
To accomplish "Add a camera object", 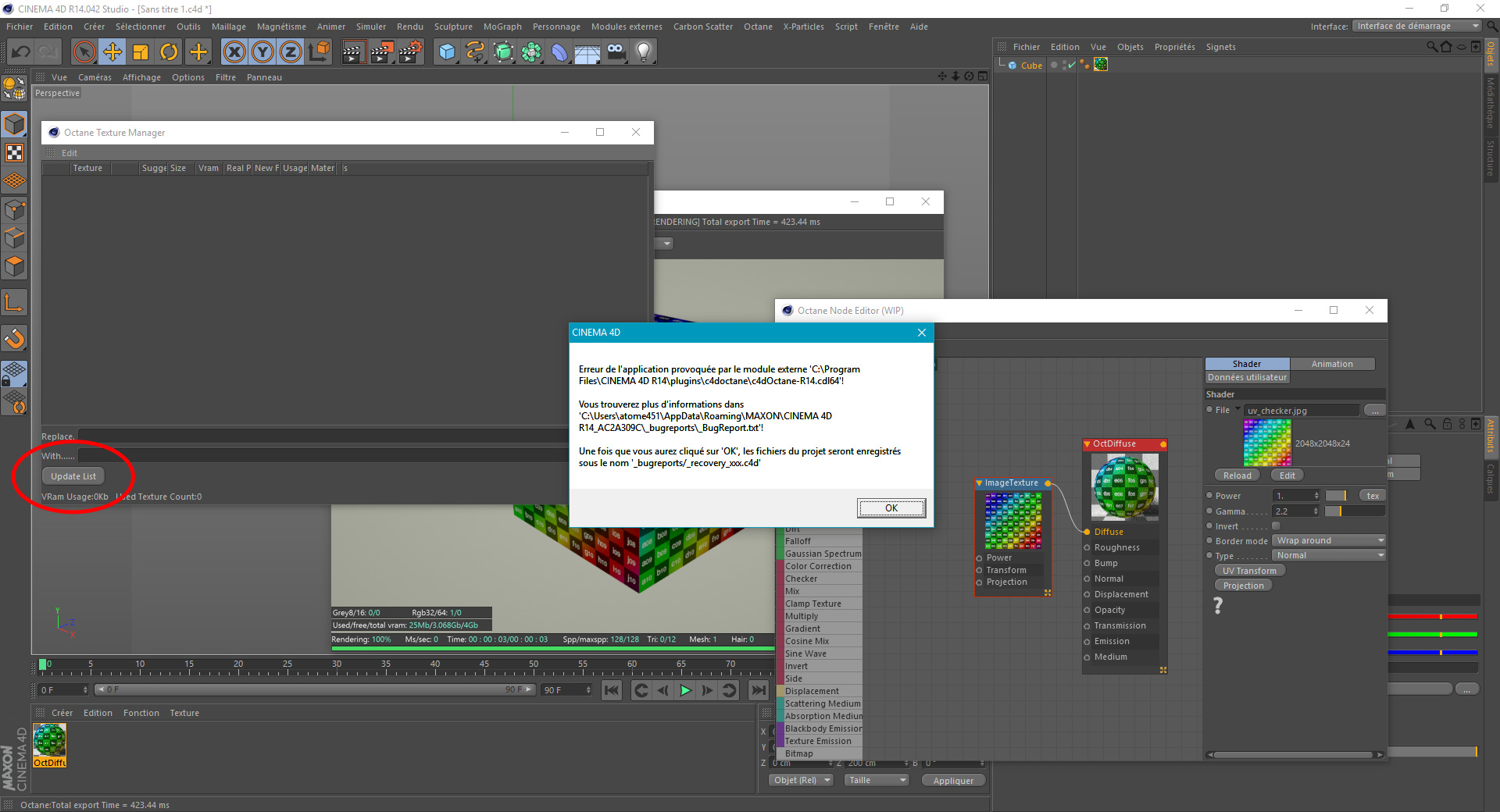I will pos(616,52).
